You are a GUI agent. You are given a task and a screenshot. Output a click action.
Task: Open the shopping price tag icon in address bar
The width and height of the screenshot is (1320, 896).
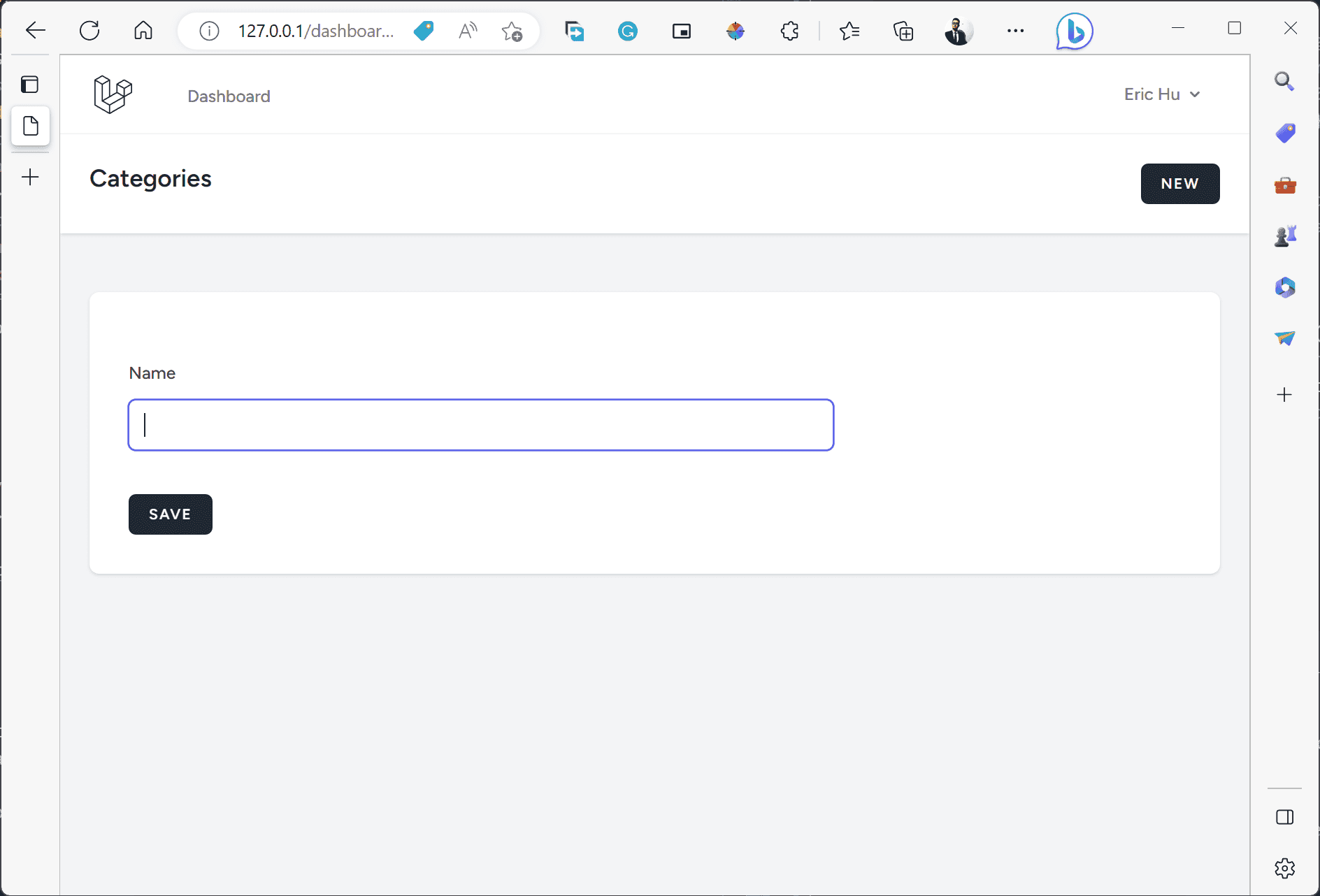coord(424,31)
